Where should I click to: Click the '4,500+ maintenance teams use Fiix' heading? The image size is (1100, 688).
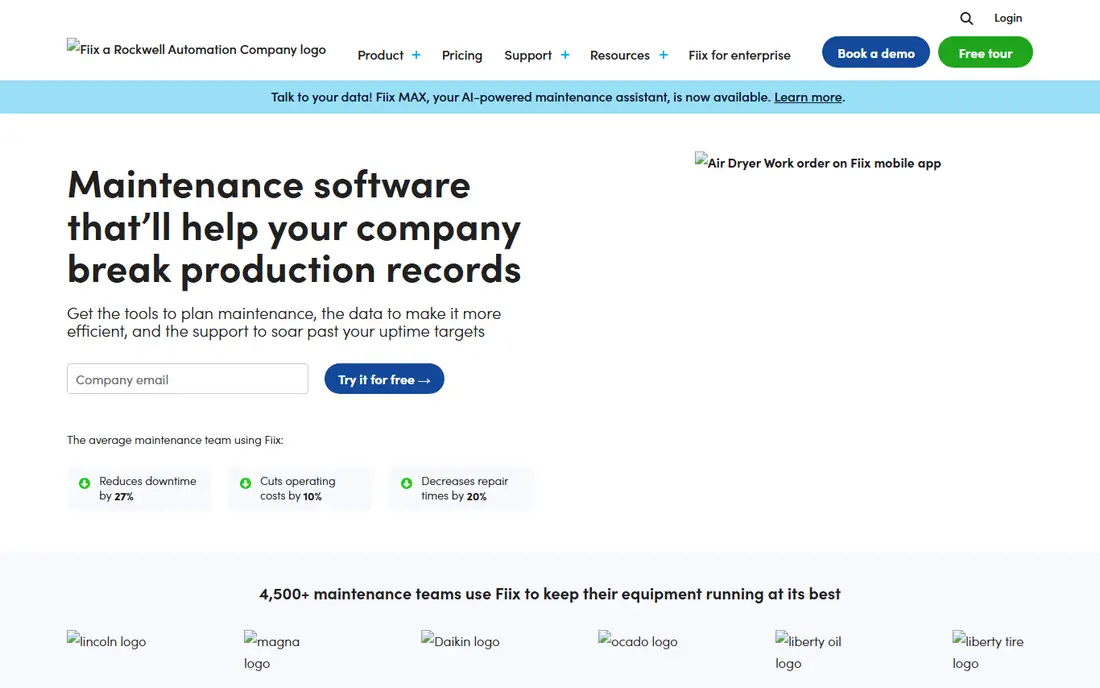pyautogui.click(x=549, y=593)
